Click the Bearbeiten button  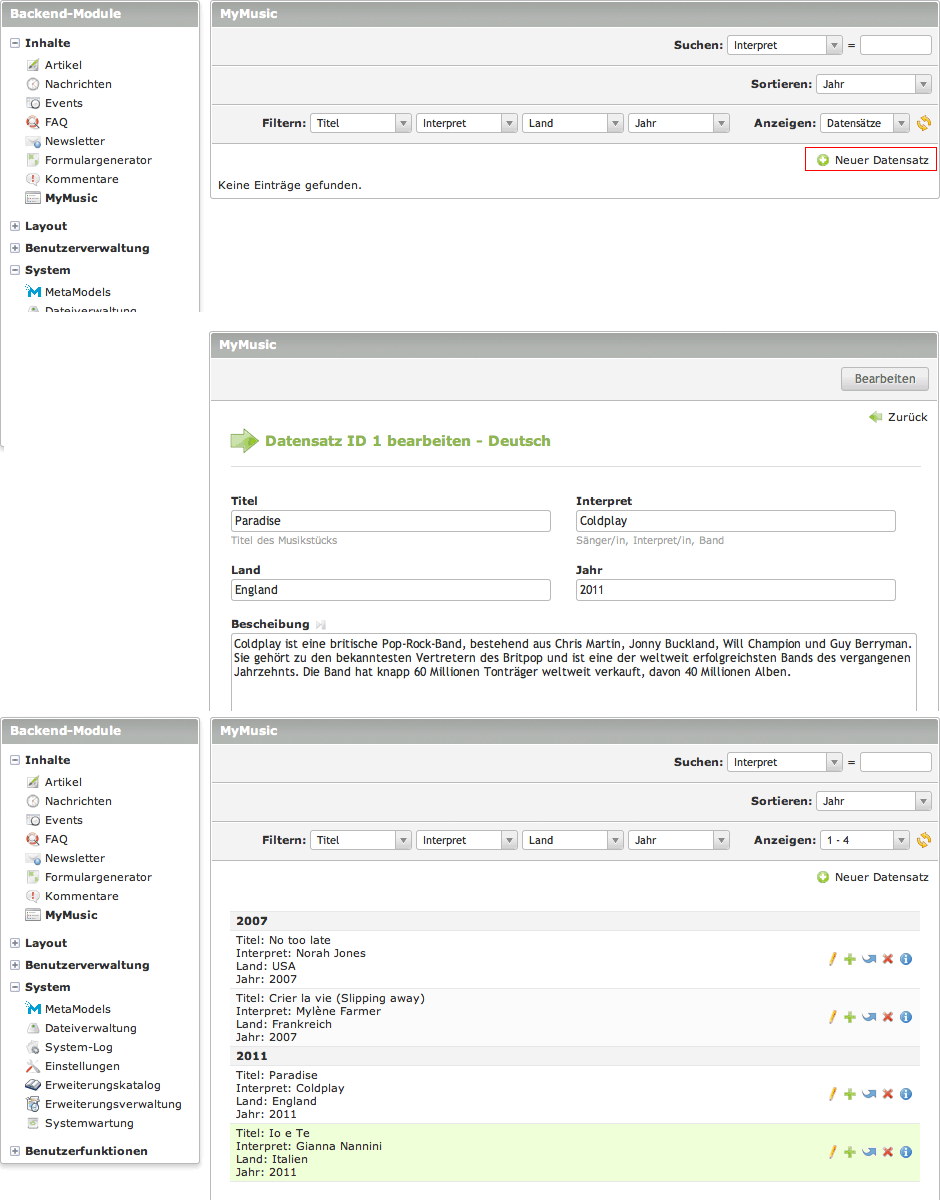[884, 379]
